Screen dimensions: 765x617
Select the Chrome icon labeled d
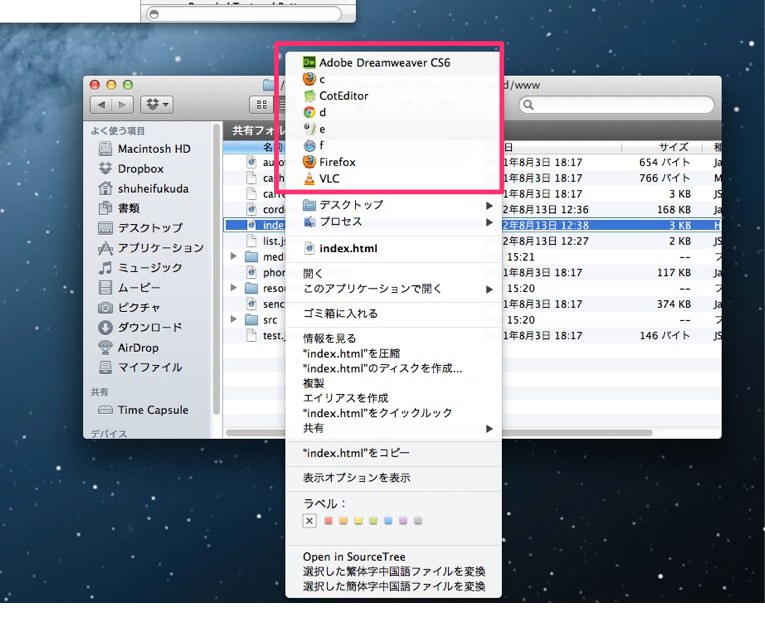pyautogui.click(x=309, y=112)
